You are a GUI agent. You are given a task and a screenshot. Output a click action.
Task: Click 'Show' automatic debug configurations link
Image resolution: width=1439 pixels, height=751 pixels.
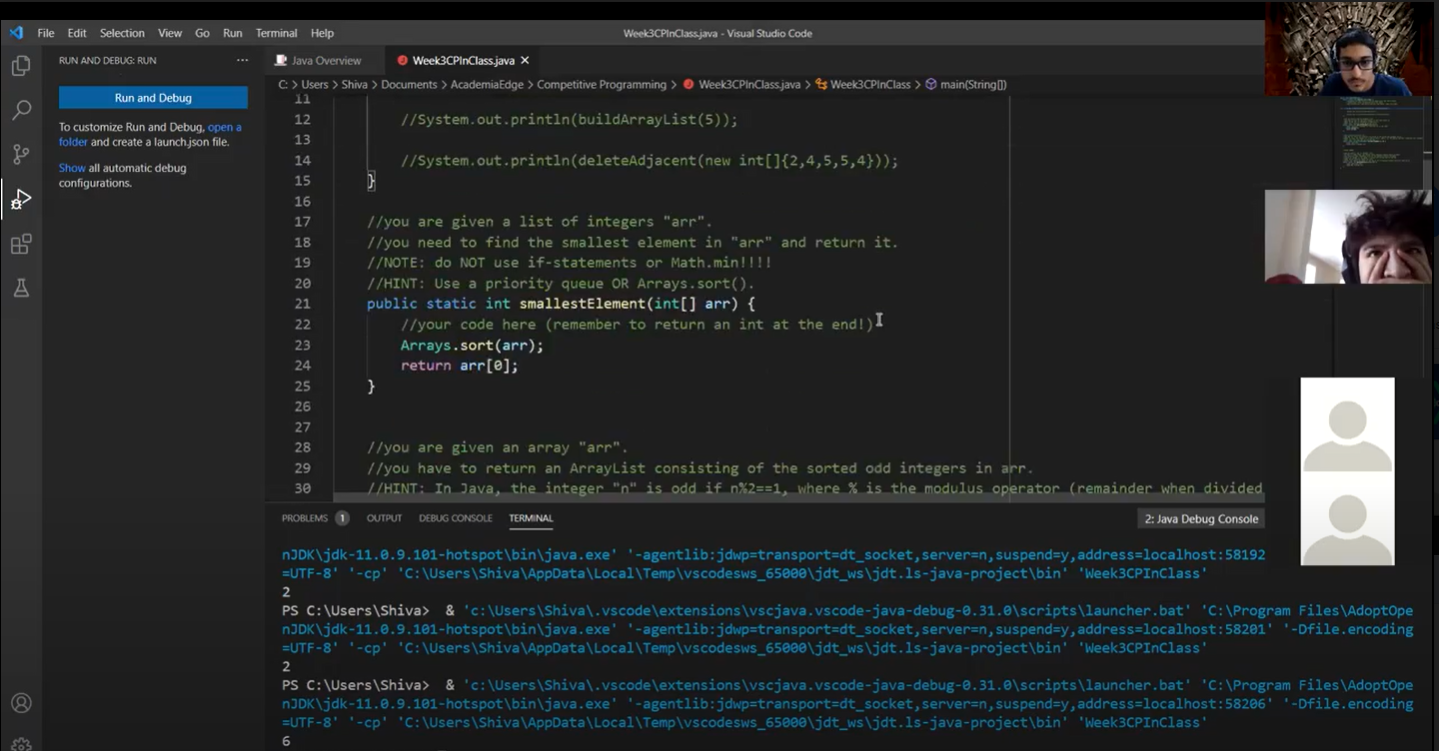coord(72,168)
